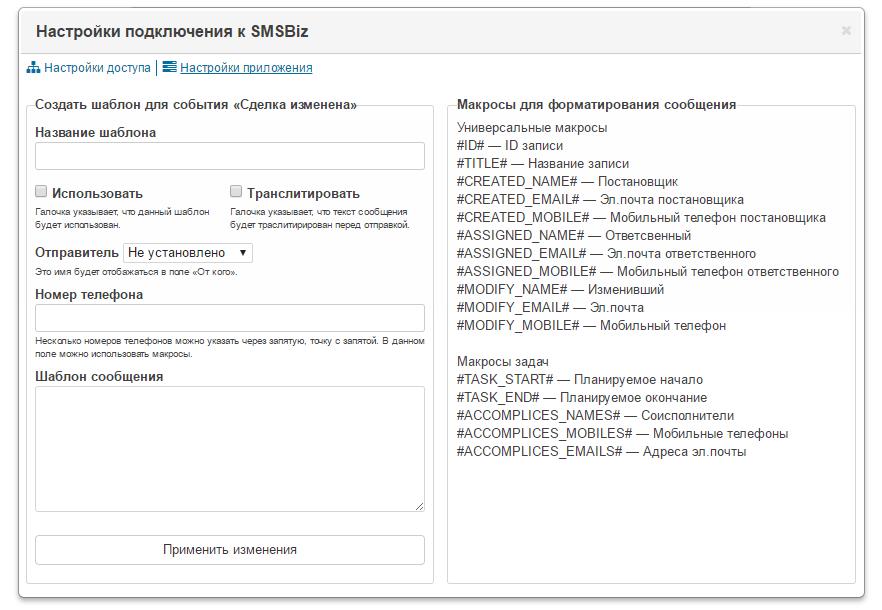Open the Настройки приложения link
Screen dimensions: 882x610
pos(246,68)
